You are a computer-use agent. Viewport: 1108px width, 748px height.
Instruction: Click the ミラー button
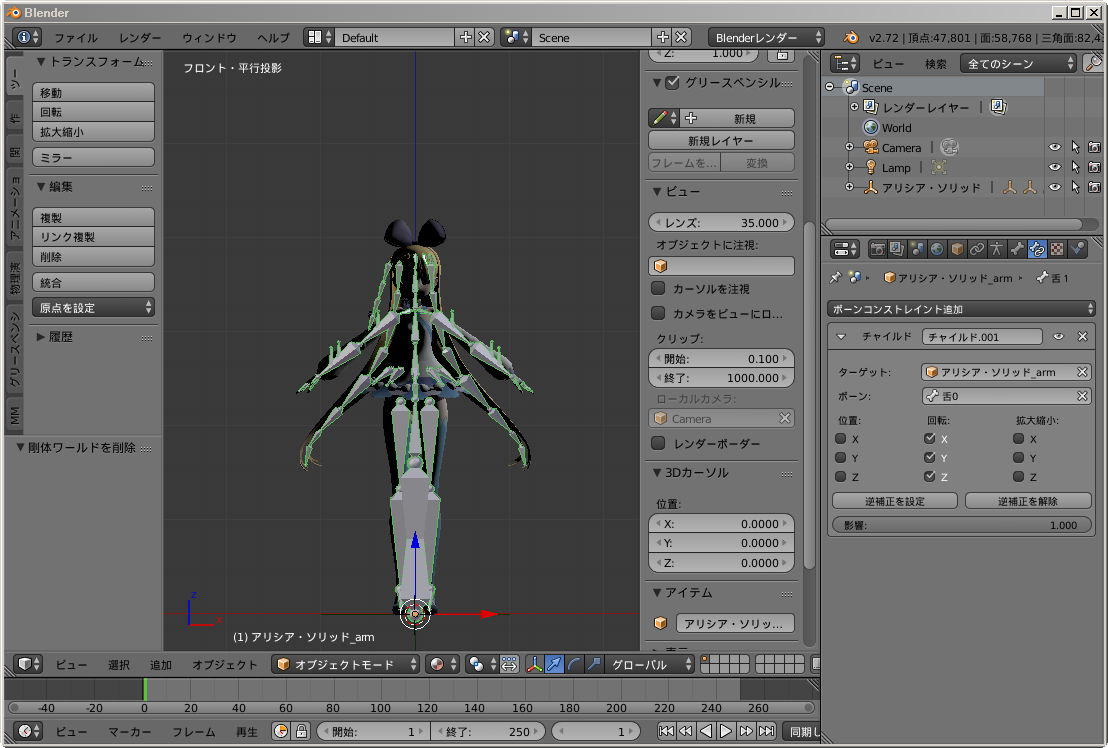tap(93, 157)
